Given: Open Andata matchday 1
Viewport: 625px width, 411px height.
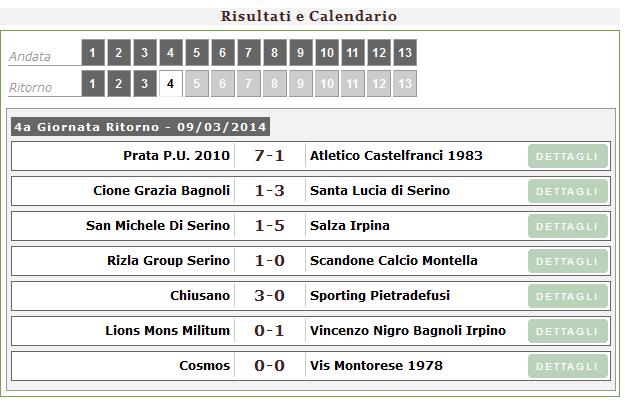Looking at the screenshot, I should [x=92, y=53].
